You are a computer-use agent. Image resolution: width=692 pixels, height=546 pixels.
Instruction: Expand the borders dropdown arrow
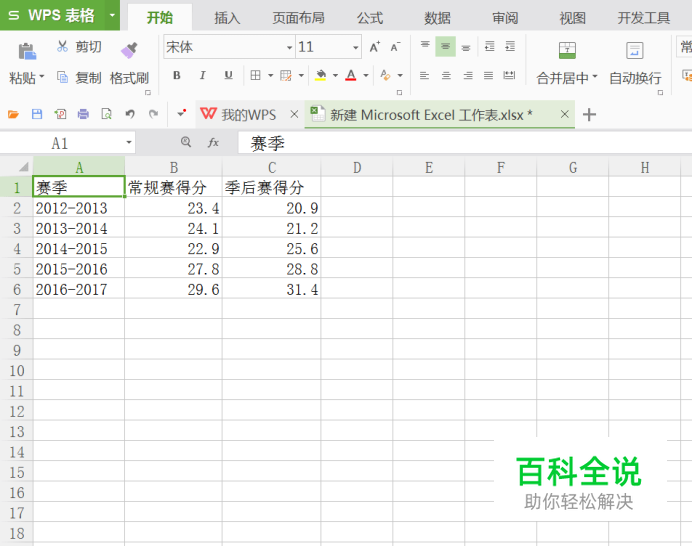click(270, 75)
